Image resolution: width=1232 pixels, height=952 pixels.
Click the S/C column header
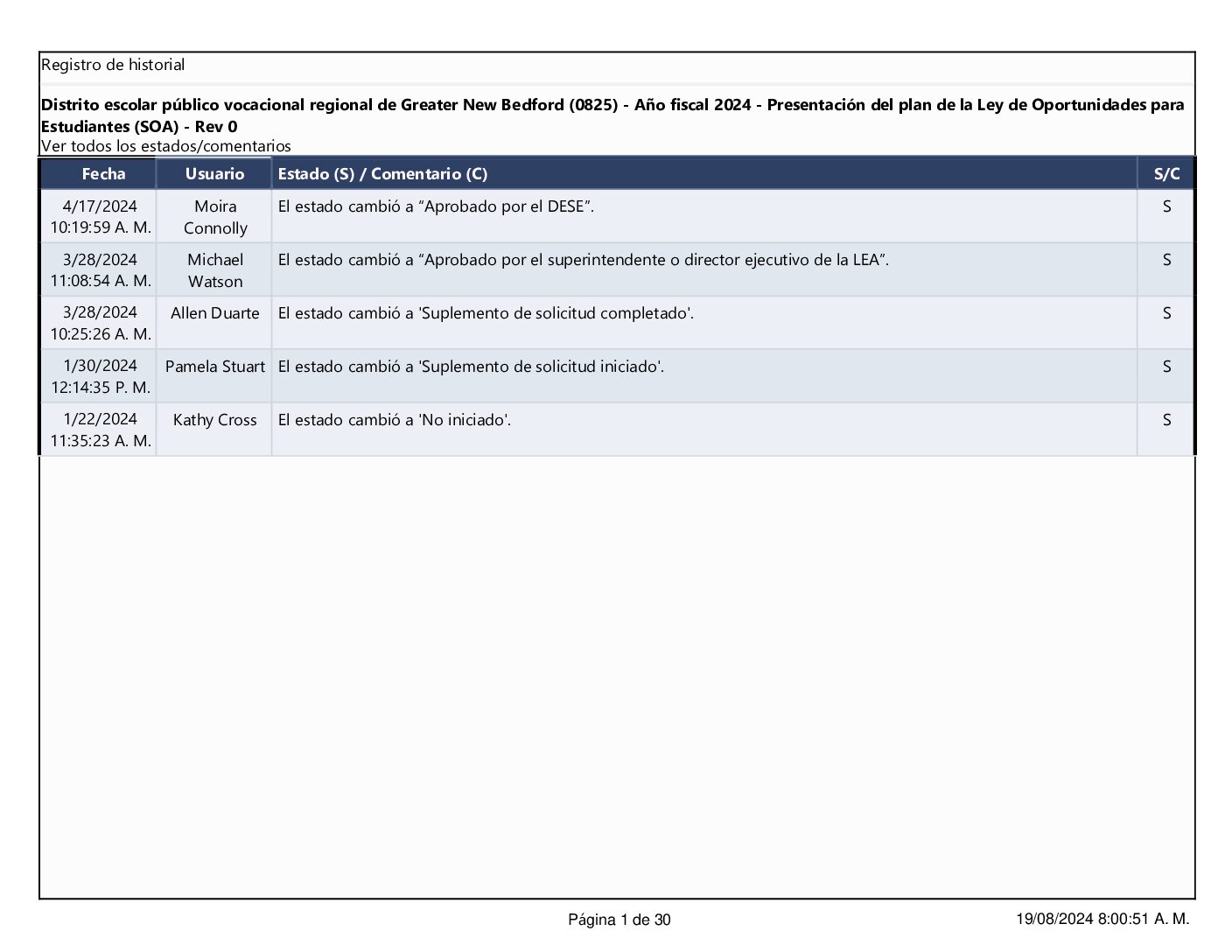(x=1165, y=173)
